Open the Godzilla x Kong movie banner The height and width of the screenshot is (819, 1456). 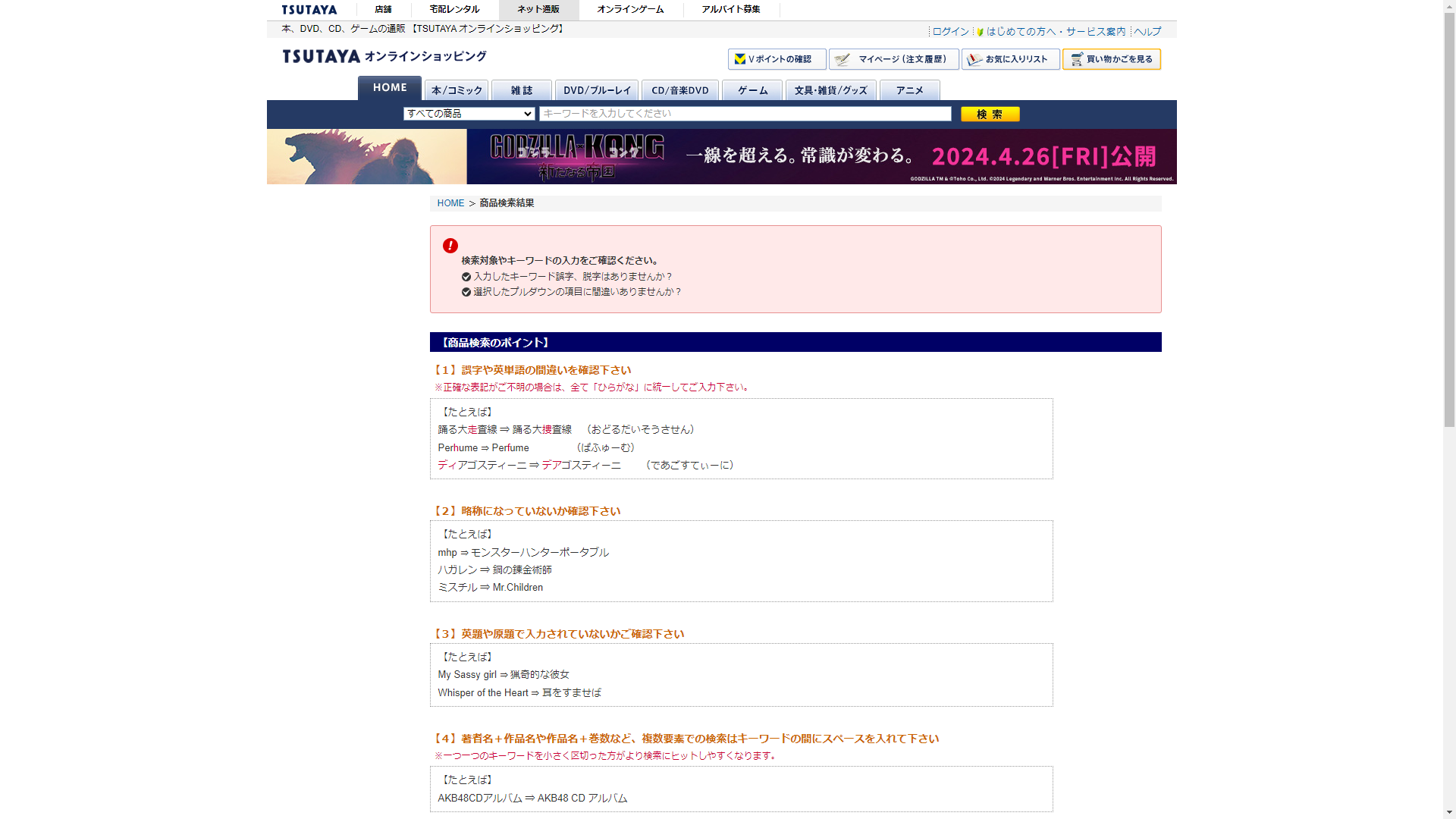point(721,156)
